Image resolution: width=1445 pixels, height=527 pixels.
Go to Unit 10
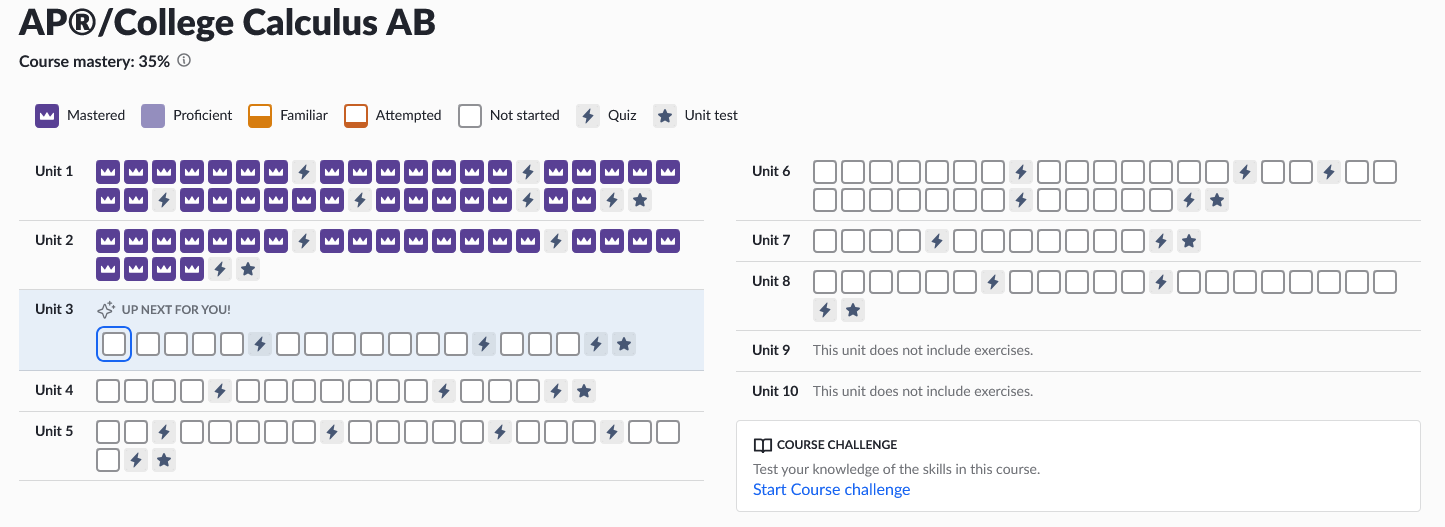coord(775,391)
